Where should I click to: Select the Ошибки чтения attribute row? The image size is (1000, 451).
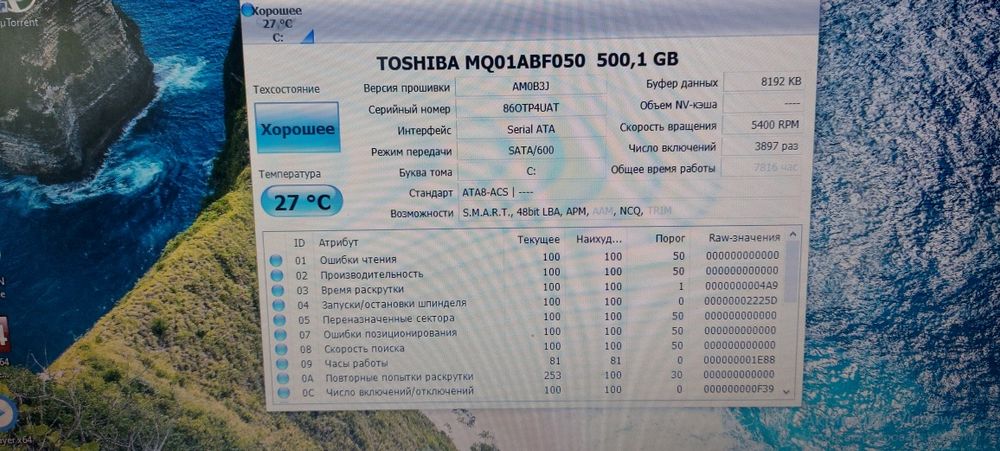[527, 258]
